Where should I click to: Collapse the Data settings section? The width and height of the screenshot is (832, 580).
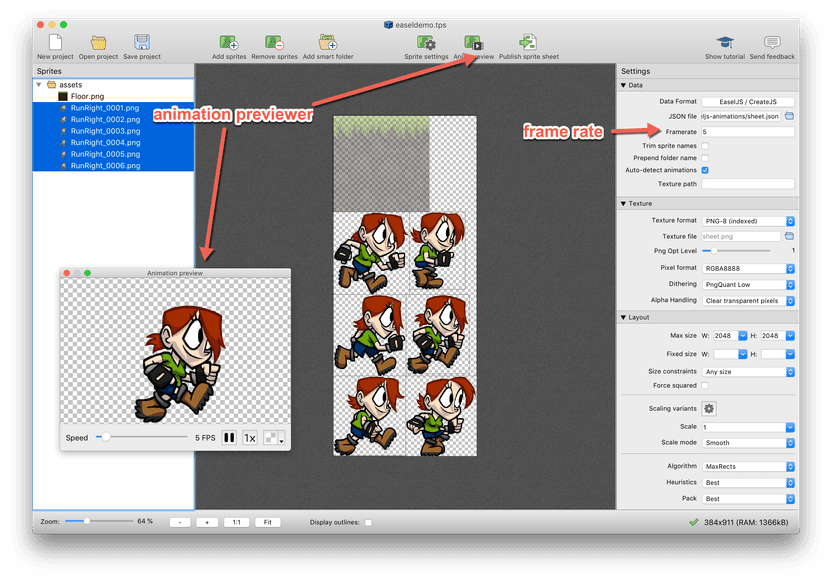[623, 85]
